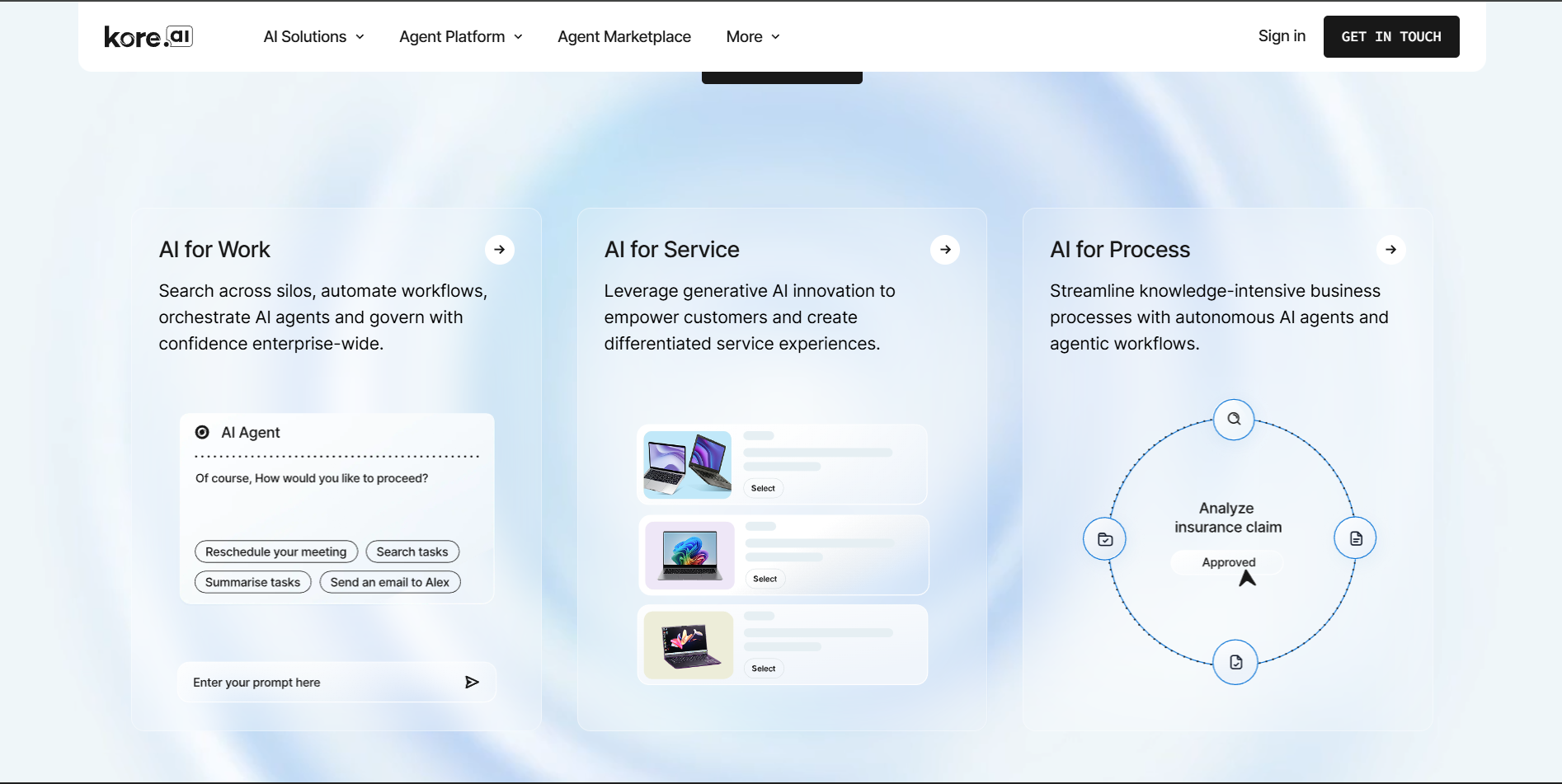This screenshot has width=1562, height=784.
Task: Click the magnifier search icon on the circle
Action: tap(1234, 419)
